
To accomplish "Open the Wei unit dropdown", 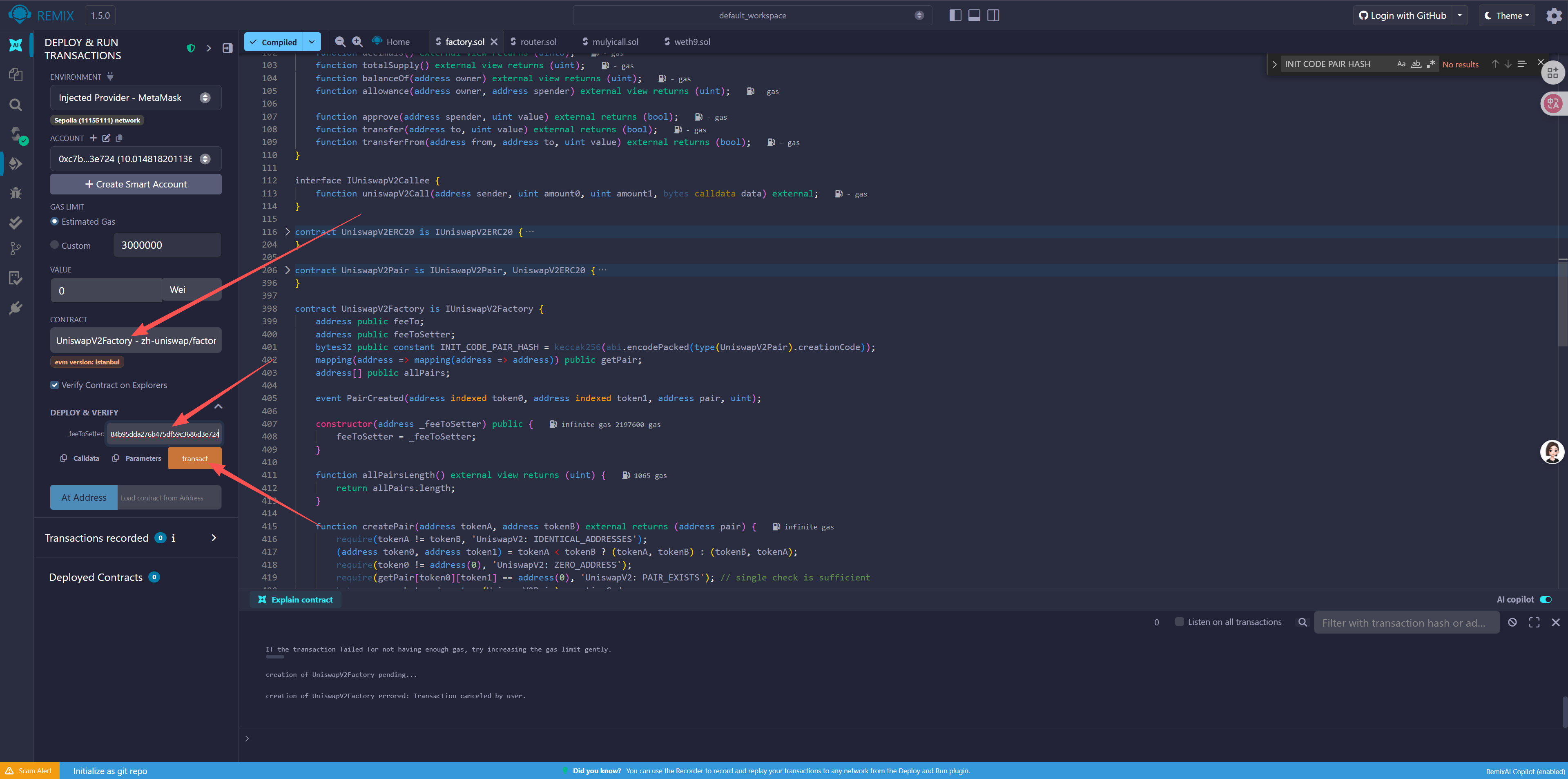I will click(x=191, y=290).
